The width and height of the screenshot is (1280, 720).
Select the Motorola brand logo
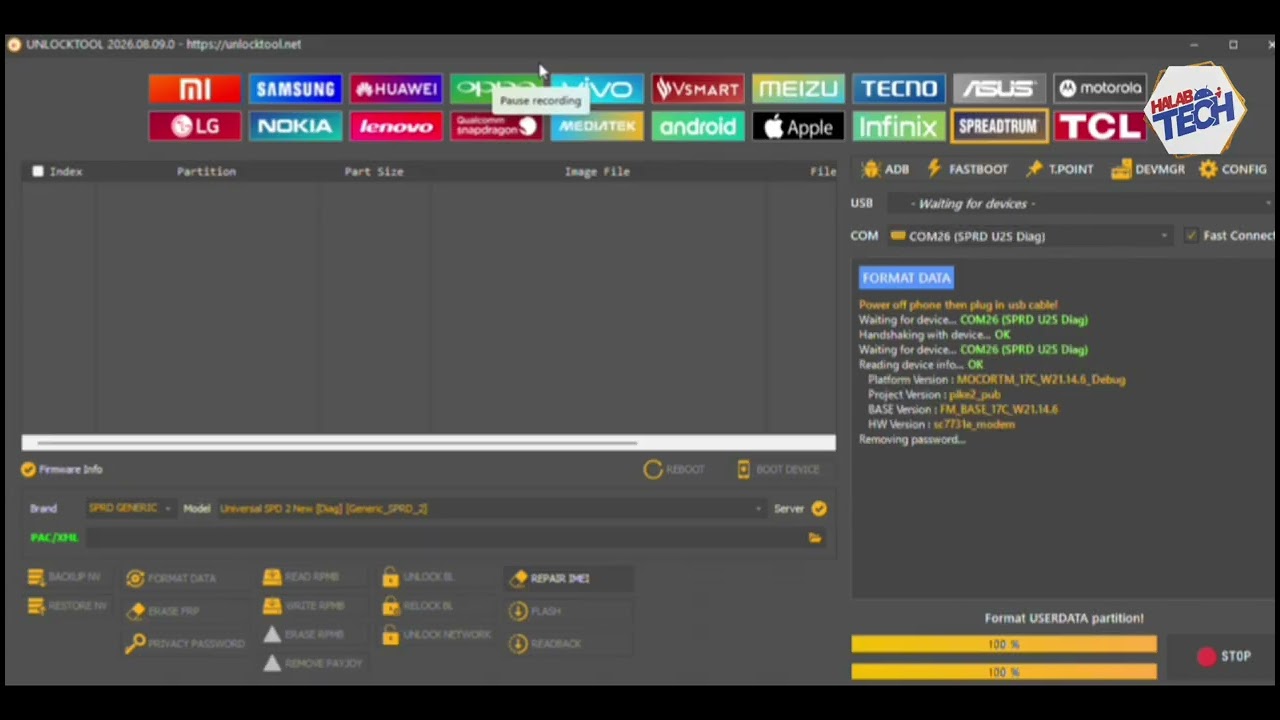[x=1100, y=89]
